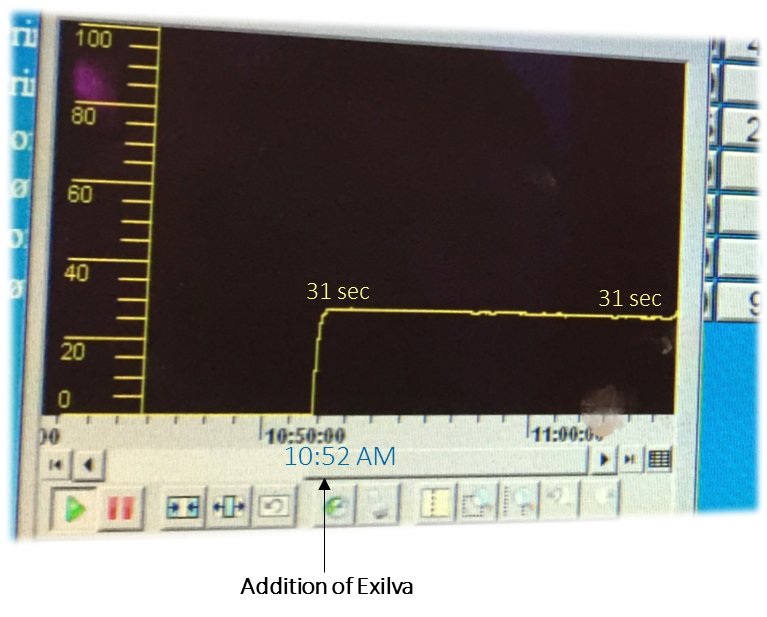Image resolution: width=767 pixels, height=617 pixels.
Task: Open the data table grid icon
Action: (x=659, y=459)
